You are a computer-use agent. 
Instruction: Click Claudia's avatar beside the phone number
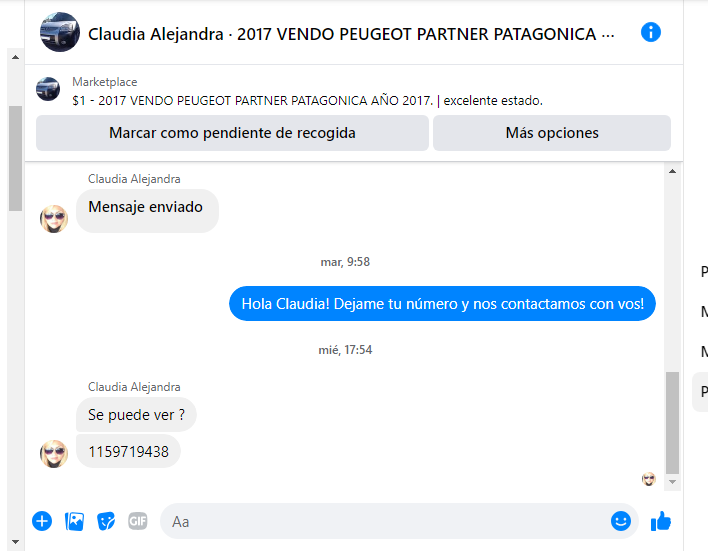coord(54,453)
